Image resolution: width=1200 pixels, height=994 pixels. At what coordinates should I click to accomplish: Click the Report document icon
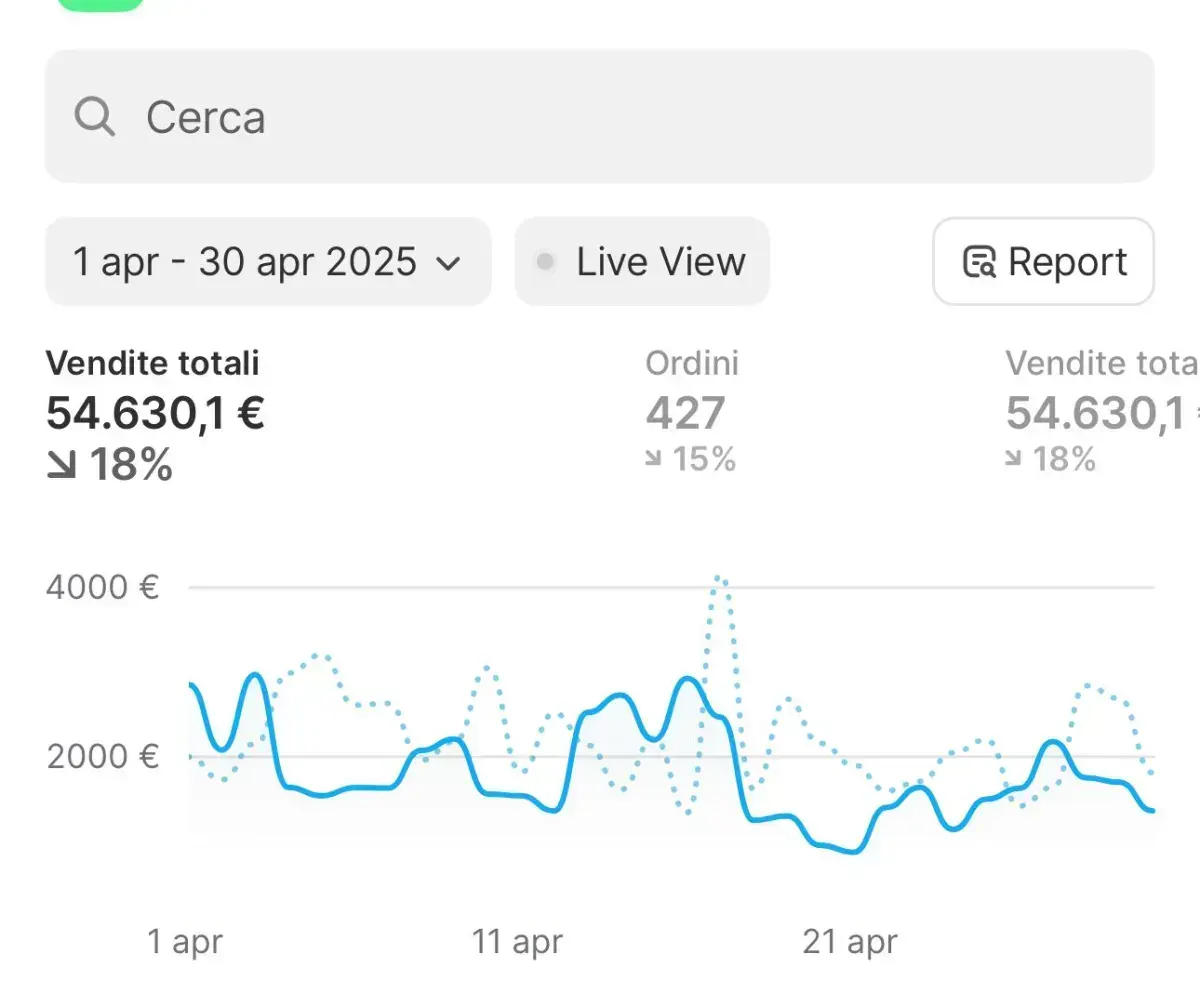979,262
